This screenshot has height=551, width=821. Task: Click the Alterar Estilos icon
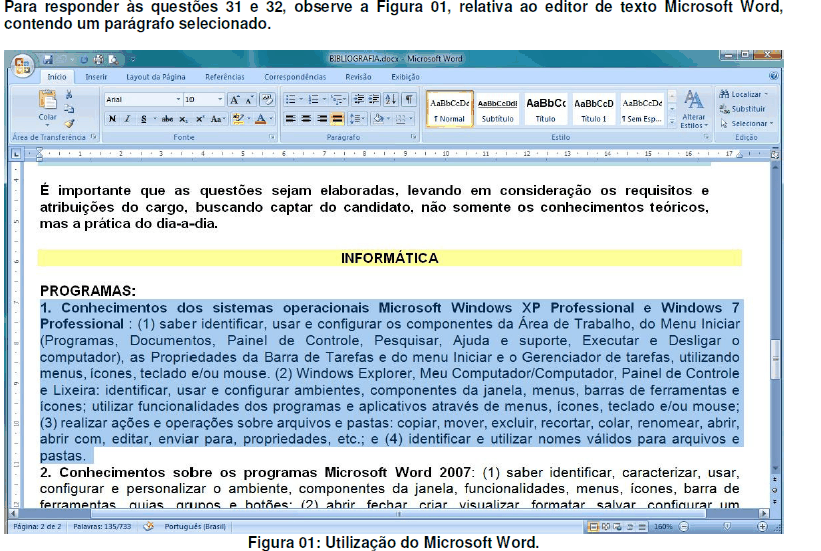(693, 109)
